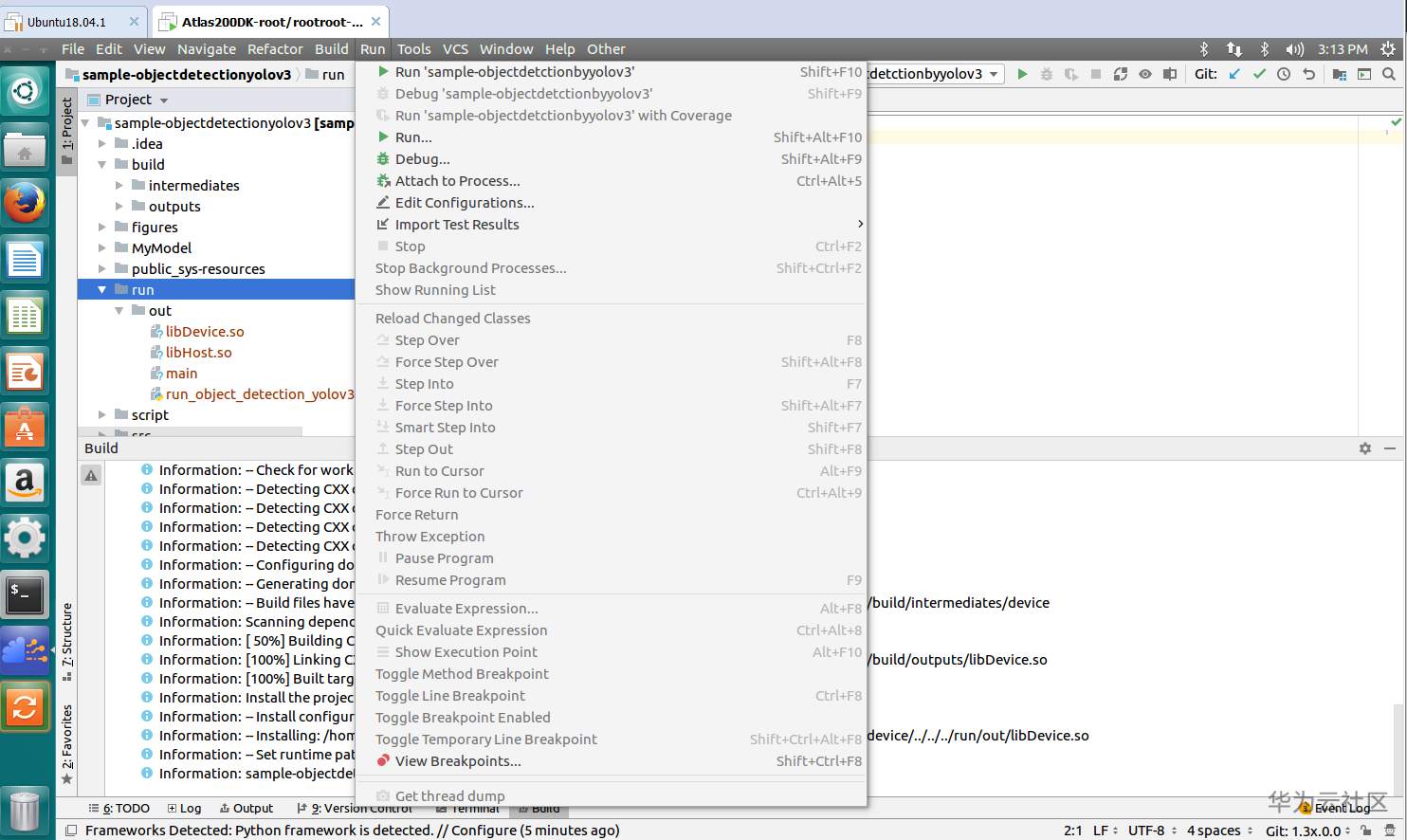The width and height of the screenshot is (1407, 840).
Task: Choose Attach to Process... in the Run menu
Action: tap(612, 181)
